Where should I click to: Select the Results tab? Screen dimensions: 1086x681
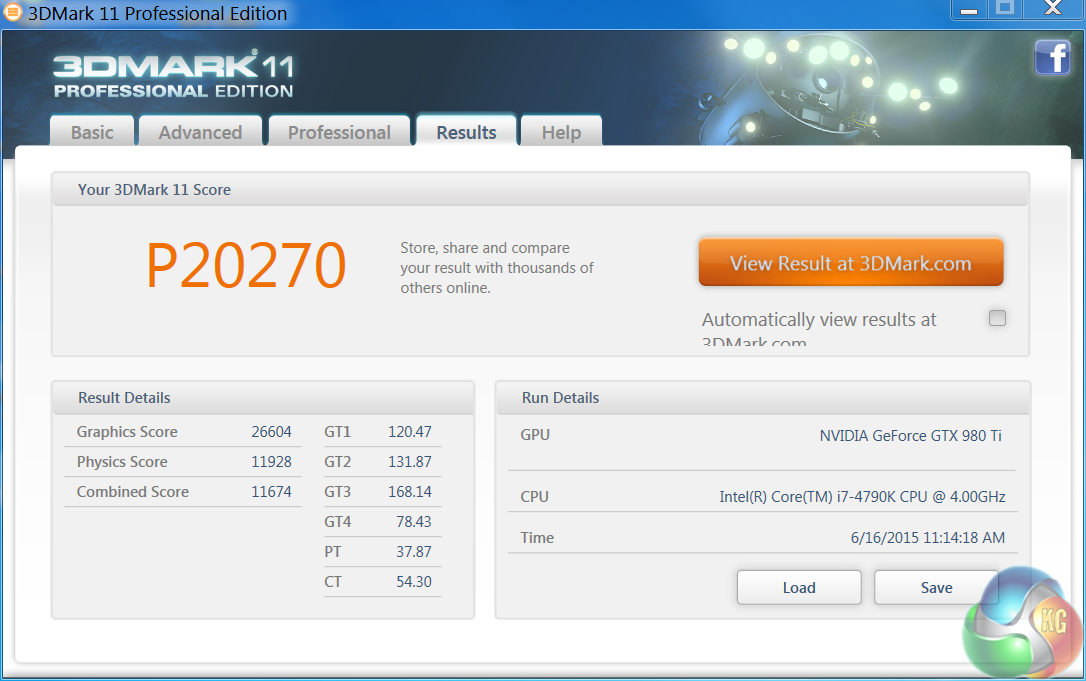466,132
